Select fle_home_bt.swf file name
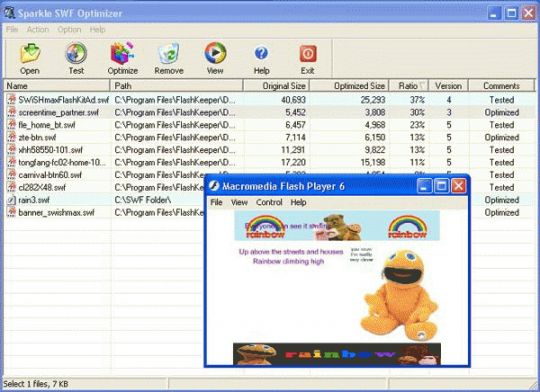 tap(47, 125)
